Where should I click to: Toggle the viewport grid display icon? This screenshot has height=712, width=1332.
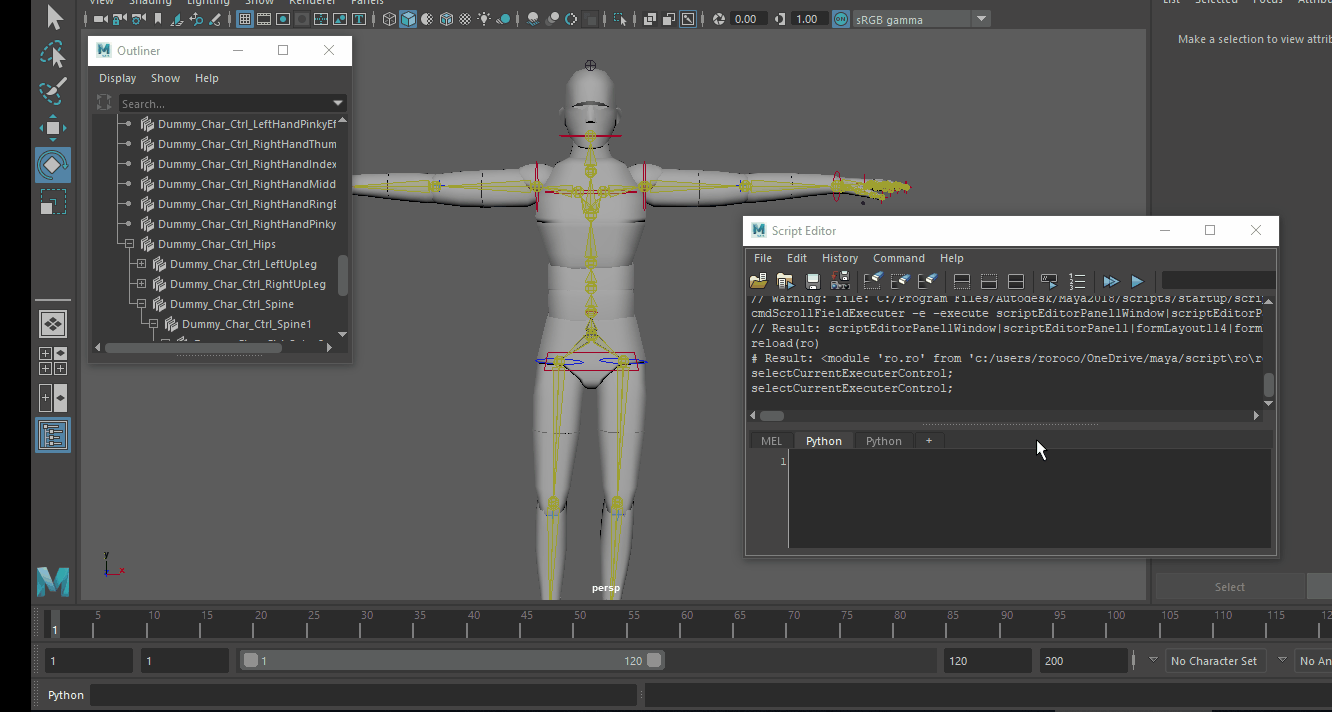pyautogui.click(x=244, y=17)
